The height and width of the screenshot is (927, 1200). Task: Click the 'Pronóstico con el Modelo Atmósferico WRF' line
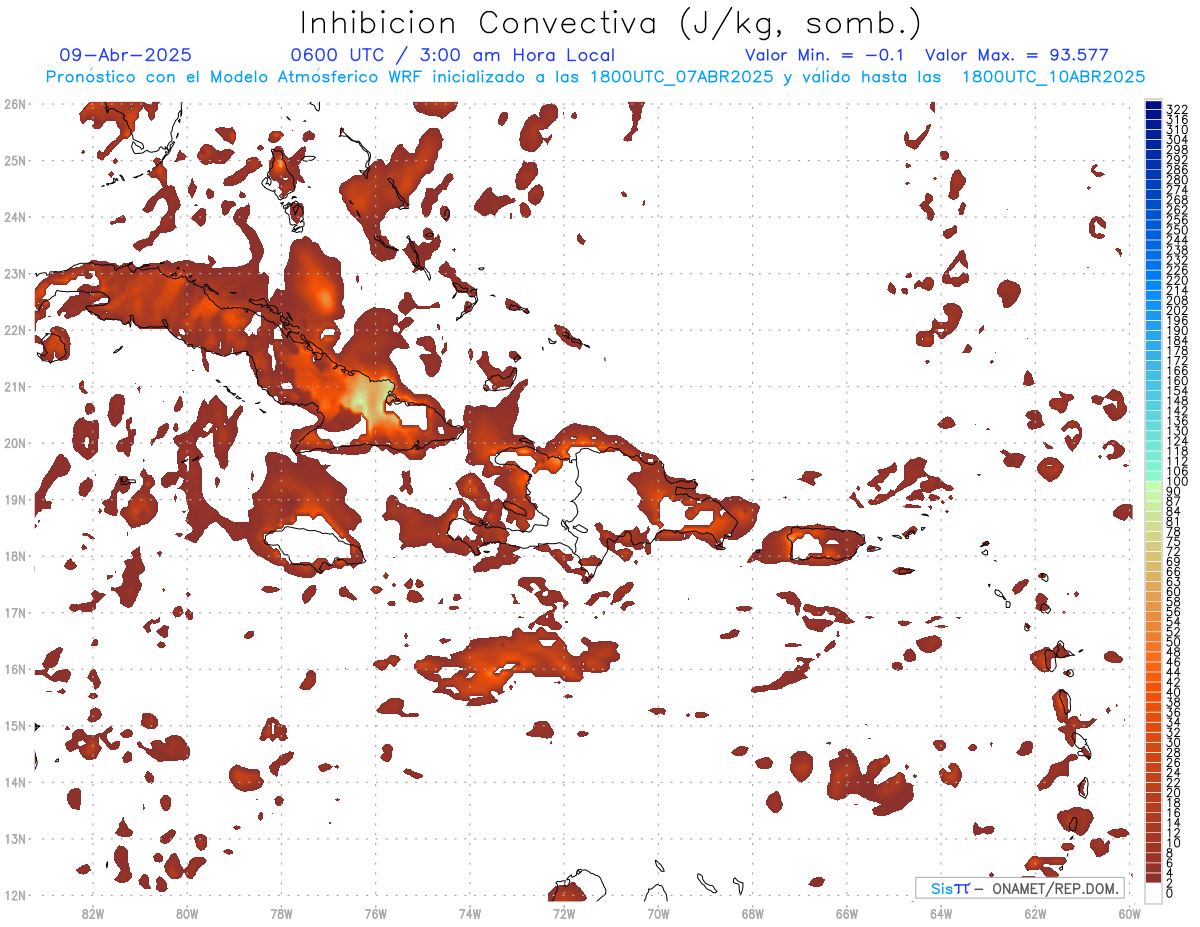pos(595,77)
